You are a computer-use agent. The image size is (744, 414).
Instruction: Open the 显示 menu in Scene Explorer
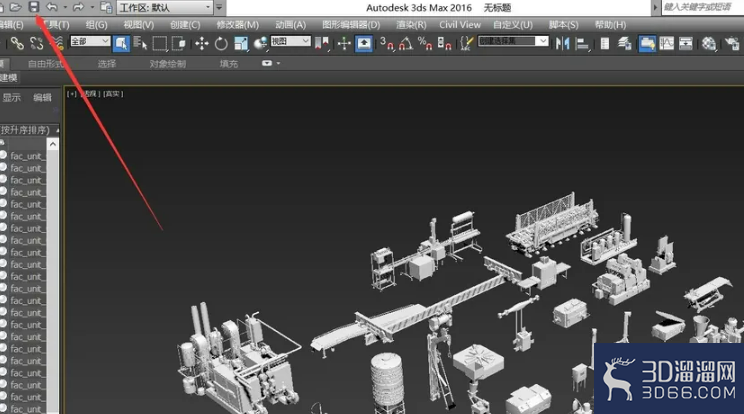coord(11,98)
